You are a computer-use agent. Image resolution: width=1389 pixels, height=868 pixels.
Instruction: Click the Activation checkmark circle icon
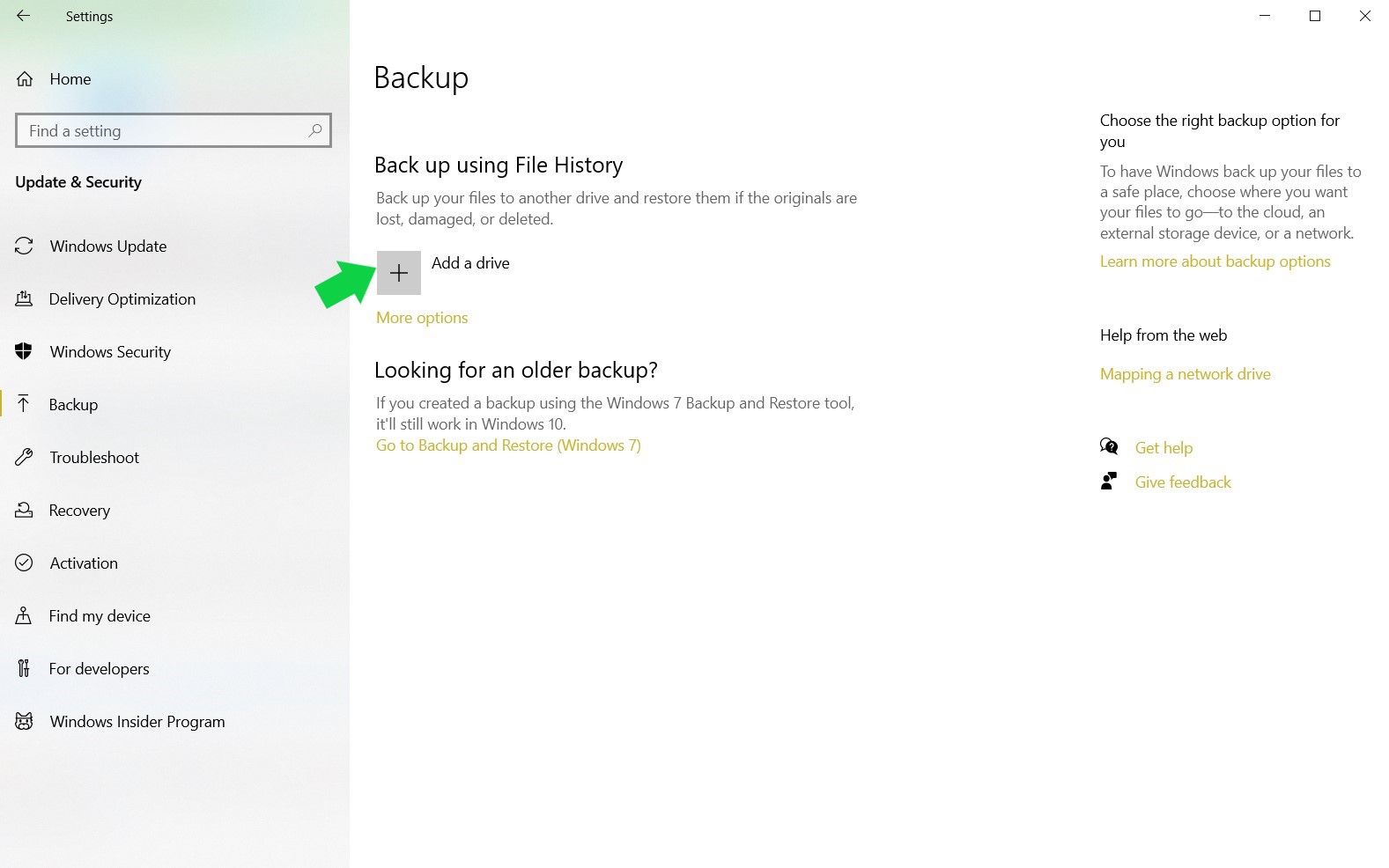pyautogui.click(x=25, y=563)
